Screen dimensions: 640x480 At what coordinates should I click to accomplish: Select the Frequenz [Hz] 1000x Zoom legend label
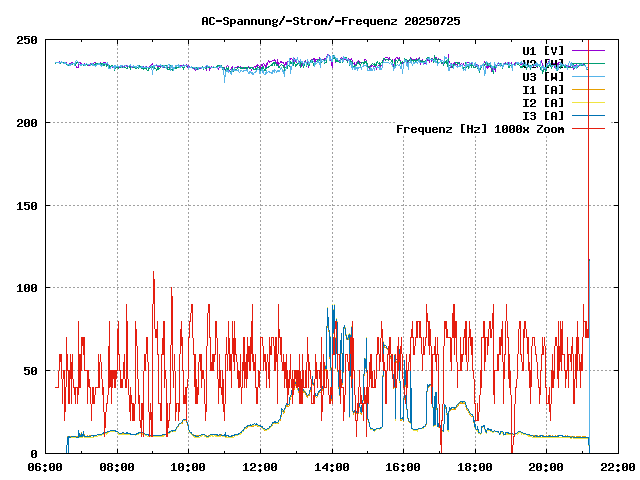coord(480,129)
